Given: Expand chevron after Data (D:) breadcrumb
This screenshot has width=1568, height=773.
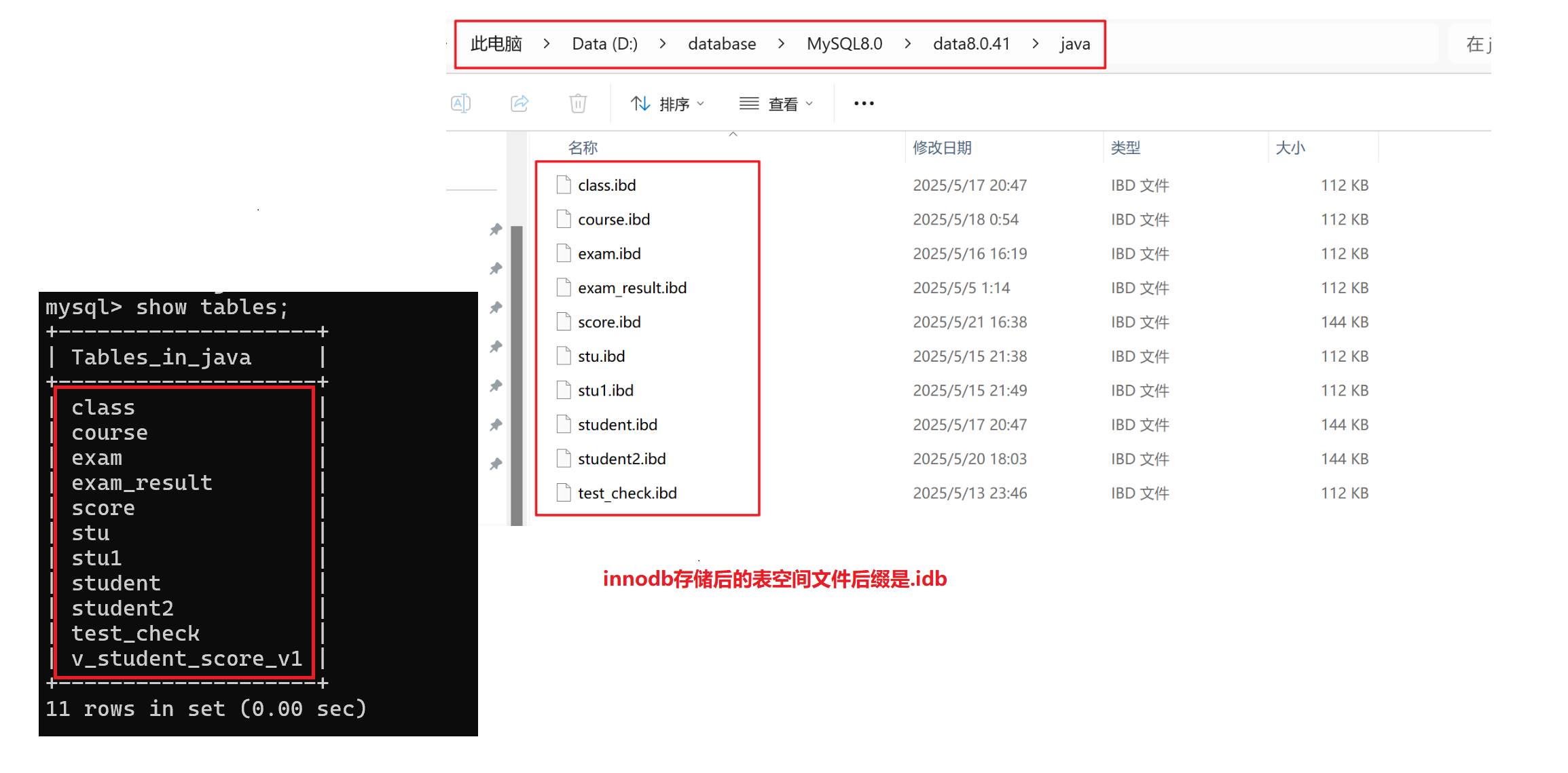Looking at the screenshot, I should click(x=663, y=44).
